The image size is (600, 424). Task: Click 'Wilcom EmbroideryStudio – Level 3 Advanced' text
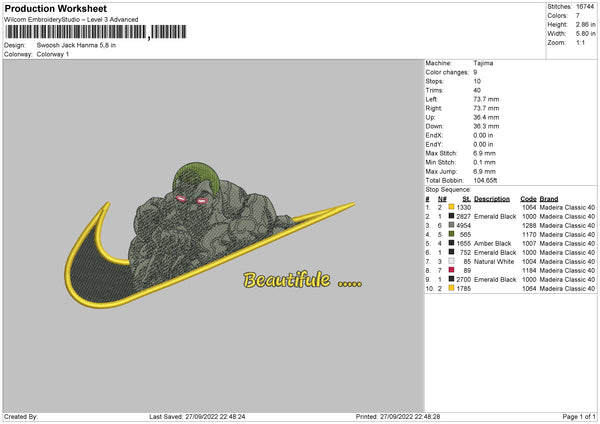coord(71,20)
